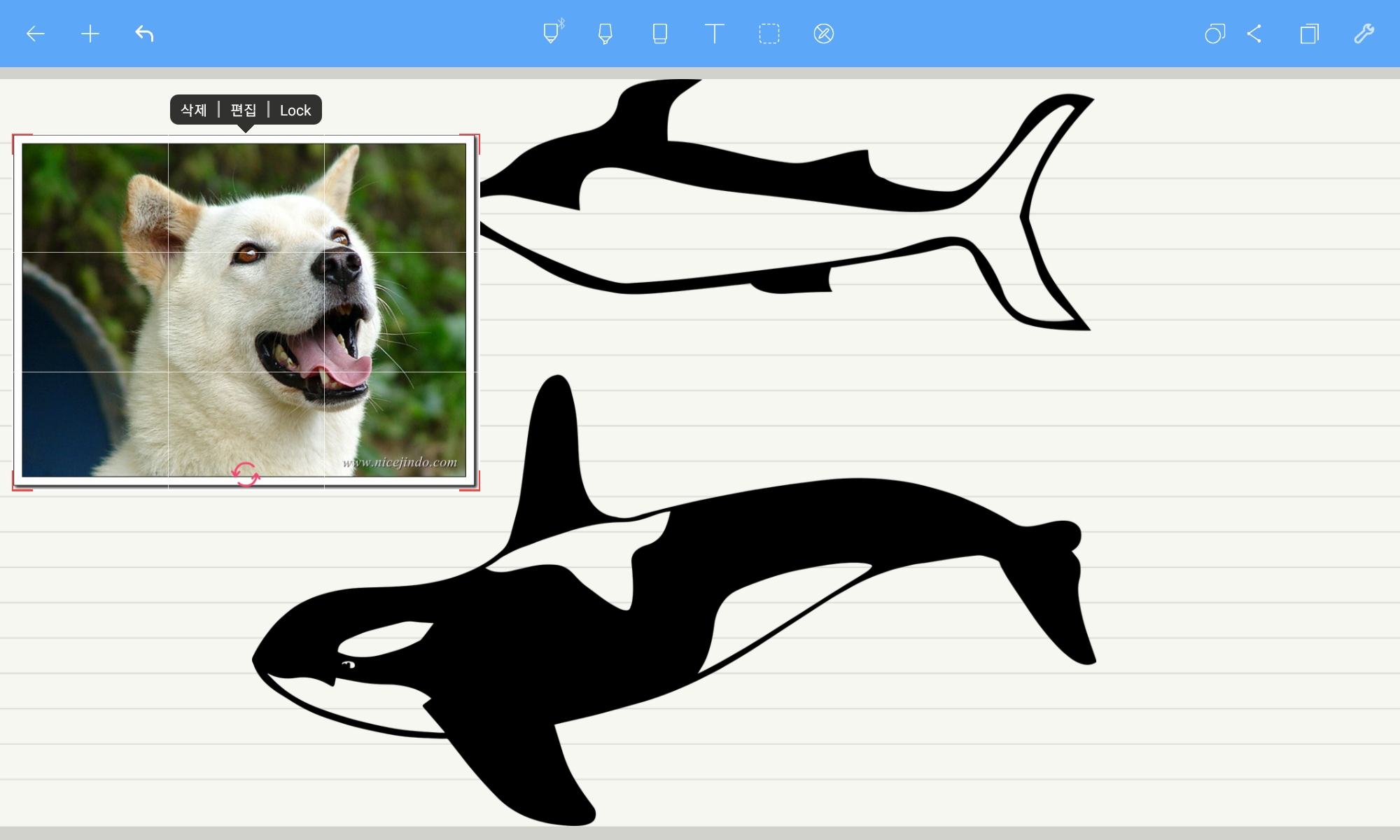Click the pink rotate handle below image
1400x840 pixels.
pyautogui.click(x=246, y=475)
